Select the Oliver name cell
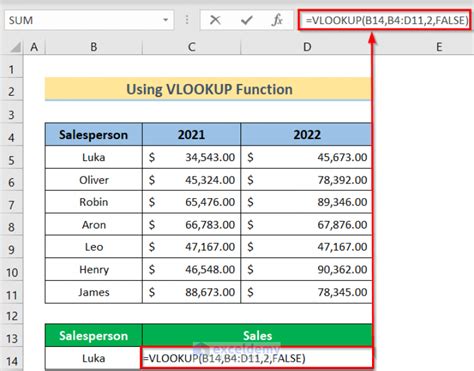Viewport: 474px width, 371px height. tap(94, 180)
